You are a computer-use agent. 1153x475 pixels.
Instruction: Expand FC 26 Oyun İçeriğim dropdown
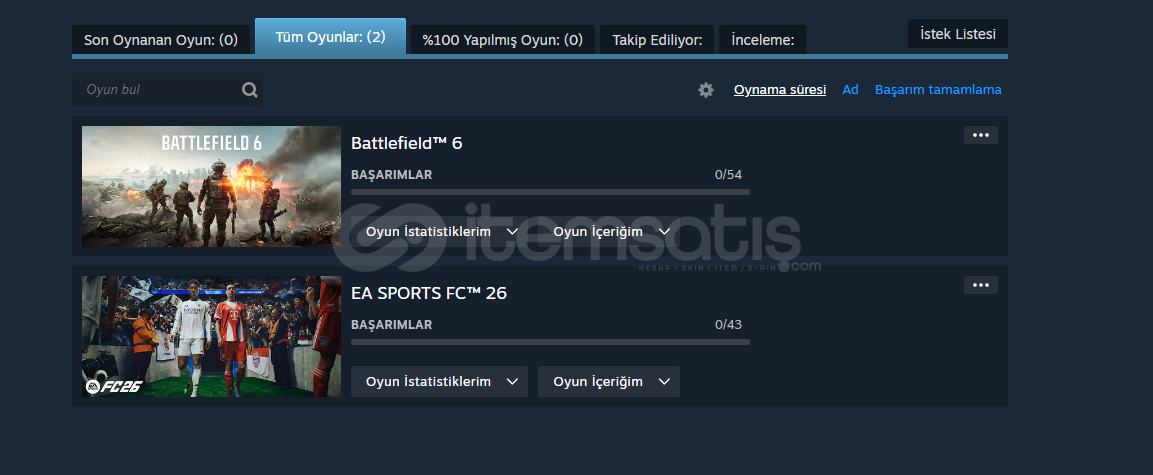point(609,382)
